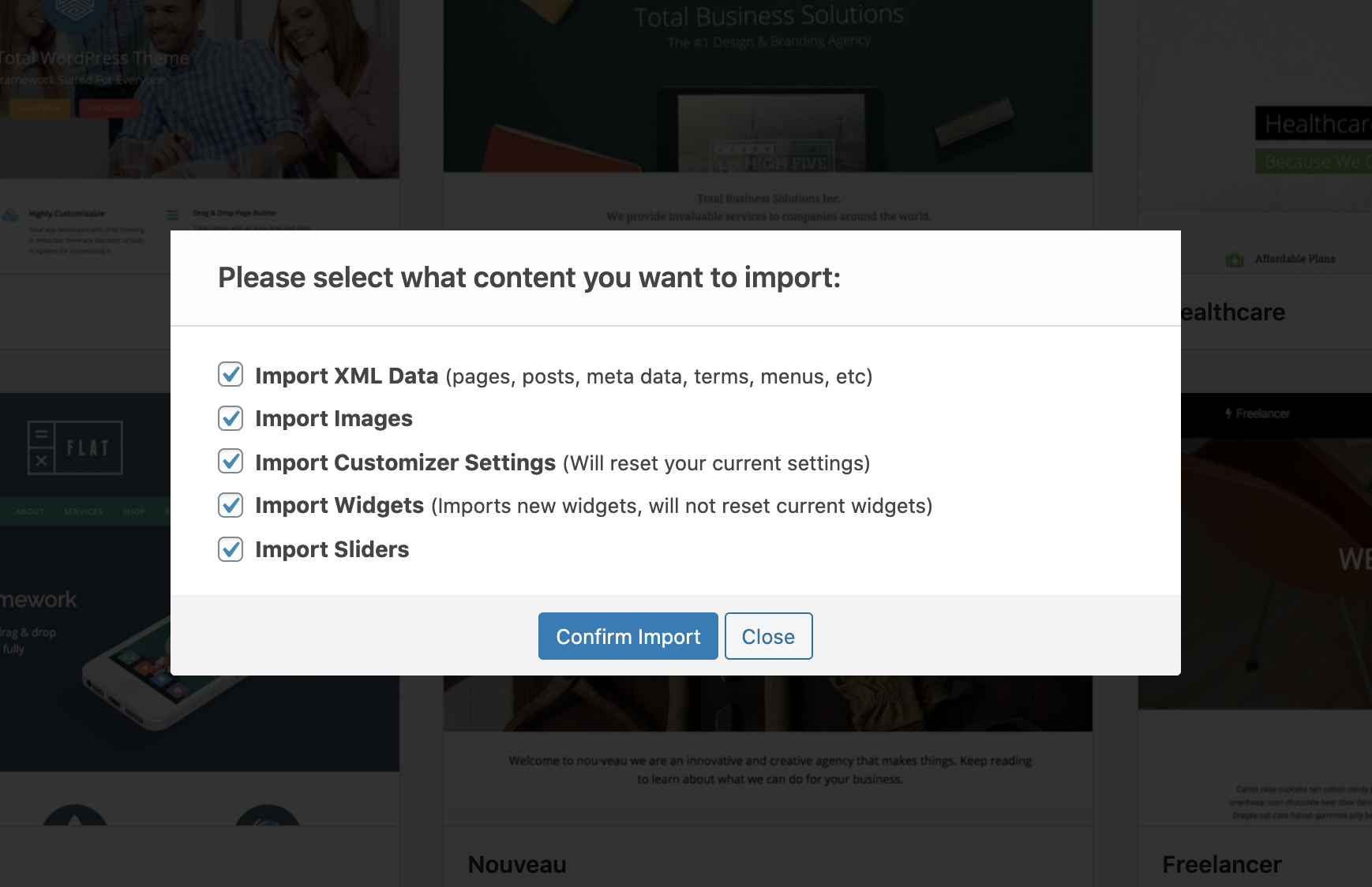Viewport: 1372px width, 887px height.
Task: Click the Highly Customizable feature icon
Action: (x=10, y=214)
